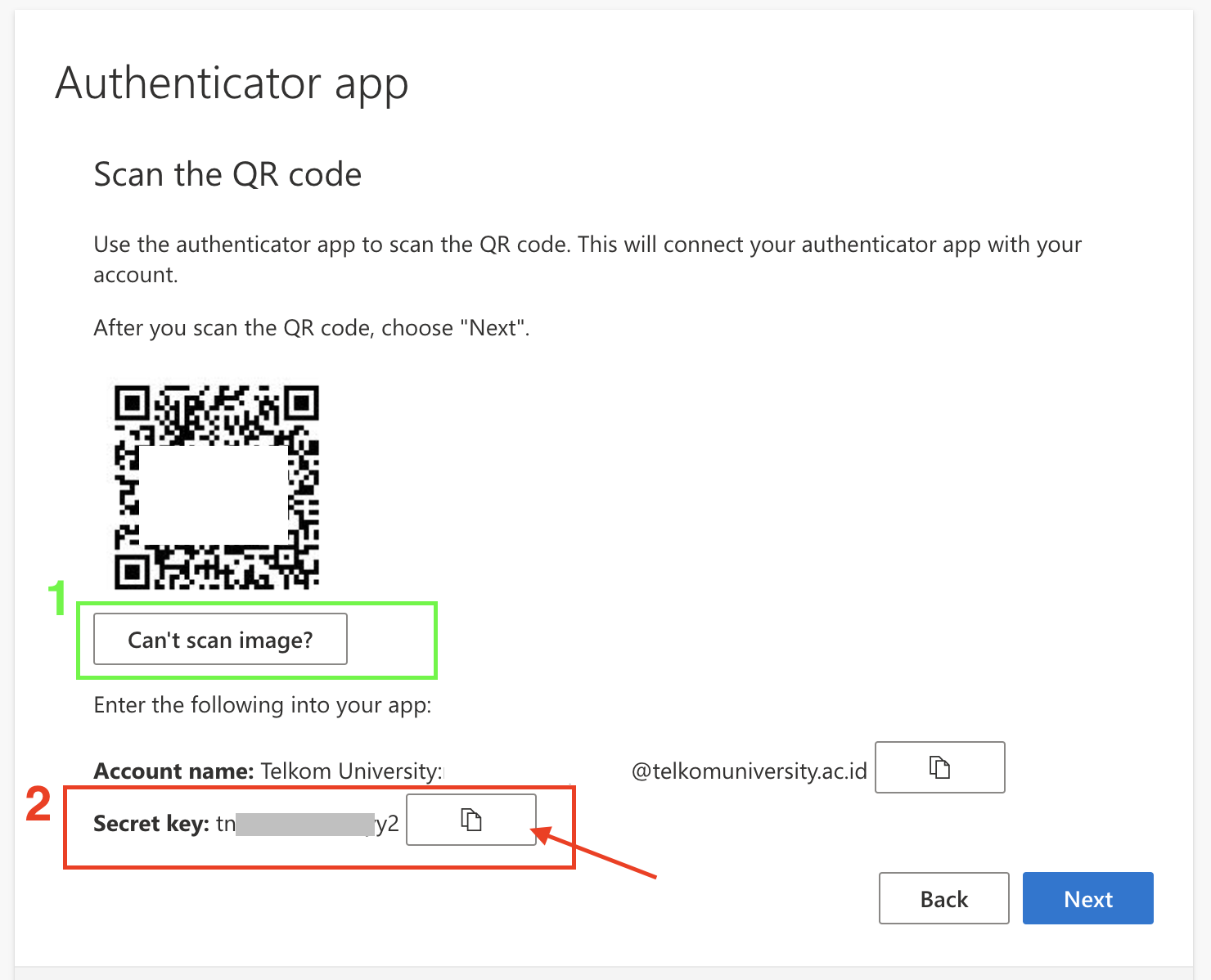Copy the account name to clipboard
The width and height of the screenshot is (1211, 980).
pyautogui.click(x=939, y=767)
